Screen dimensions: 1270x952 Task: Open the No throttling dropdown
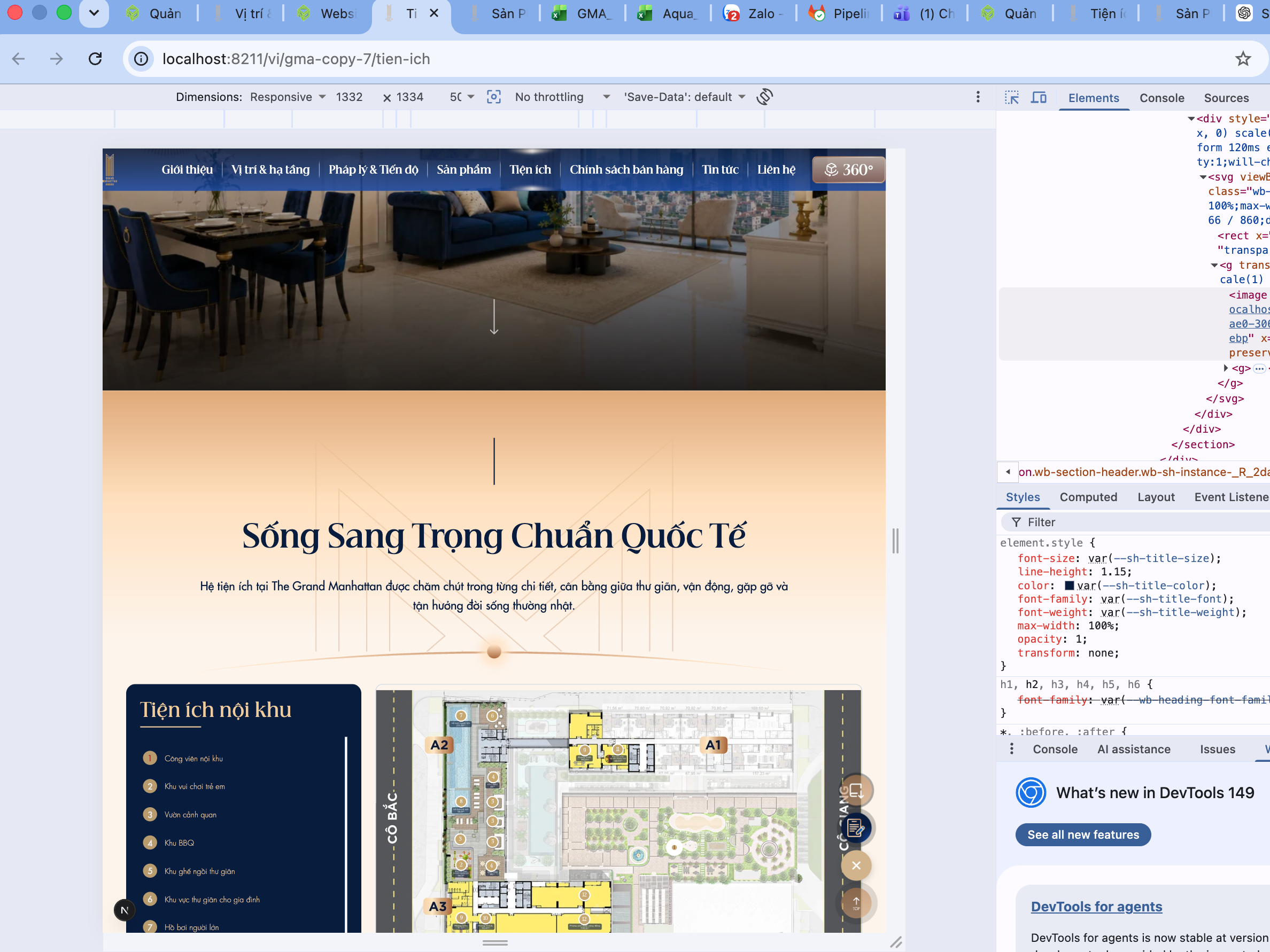562,97
